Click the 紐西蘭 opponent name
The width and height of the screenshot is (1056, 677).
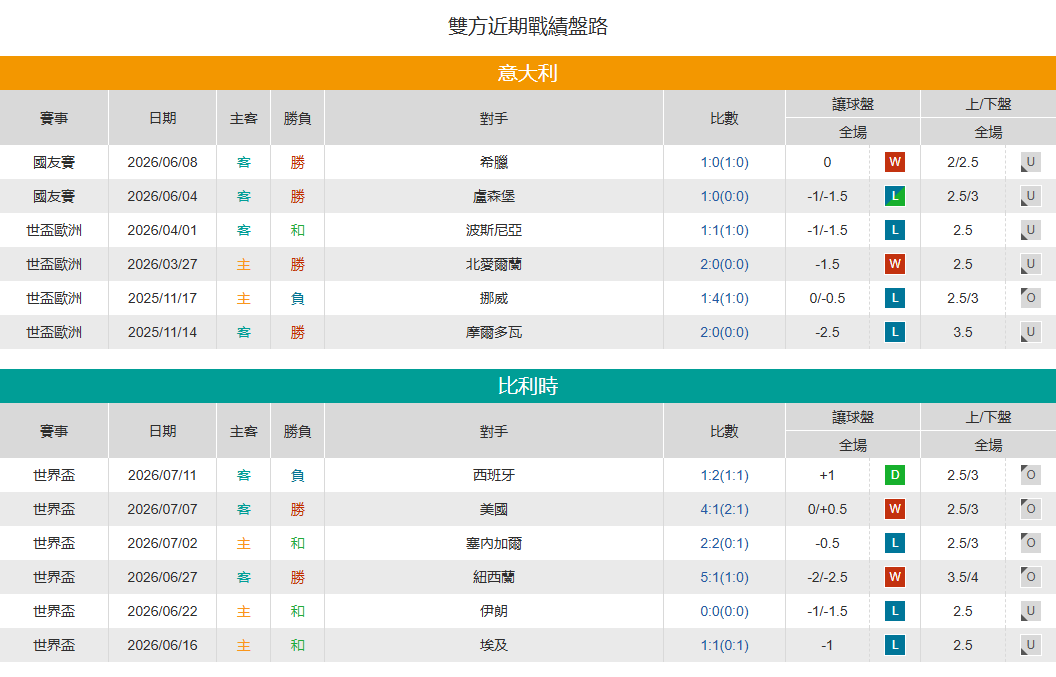[494, 577]
